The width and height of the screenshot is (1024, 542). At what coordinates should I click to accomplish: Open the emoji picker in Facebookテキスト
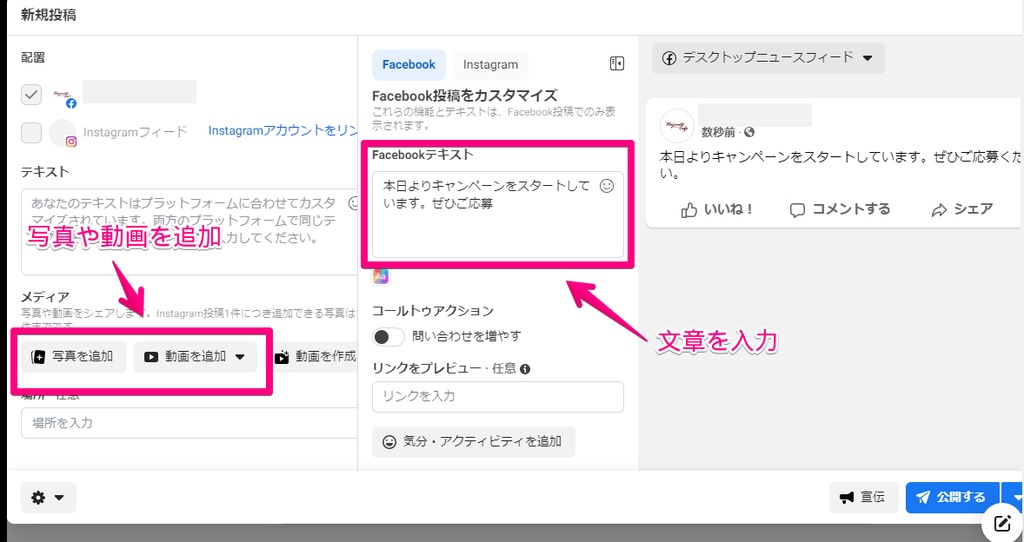[x=607, y=186]
